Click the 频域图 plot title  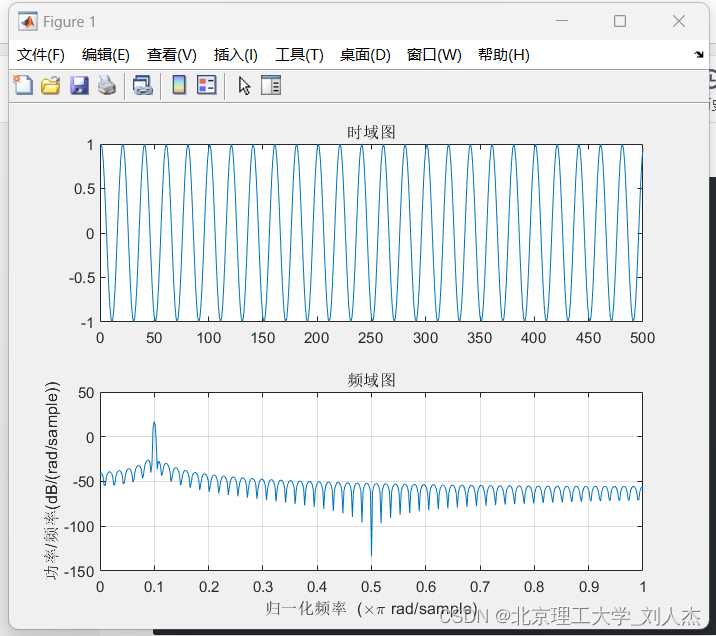371,380
